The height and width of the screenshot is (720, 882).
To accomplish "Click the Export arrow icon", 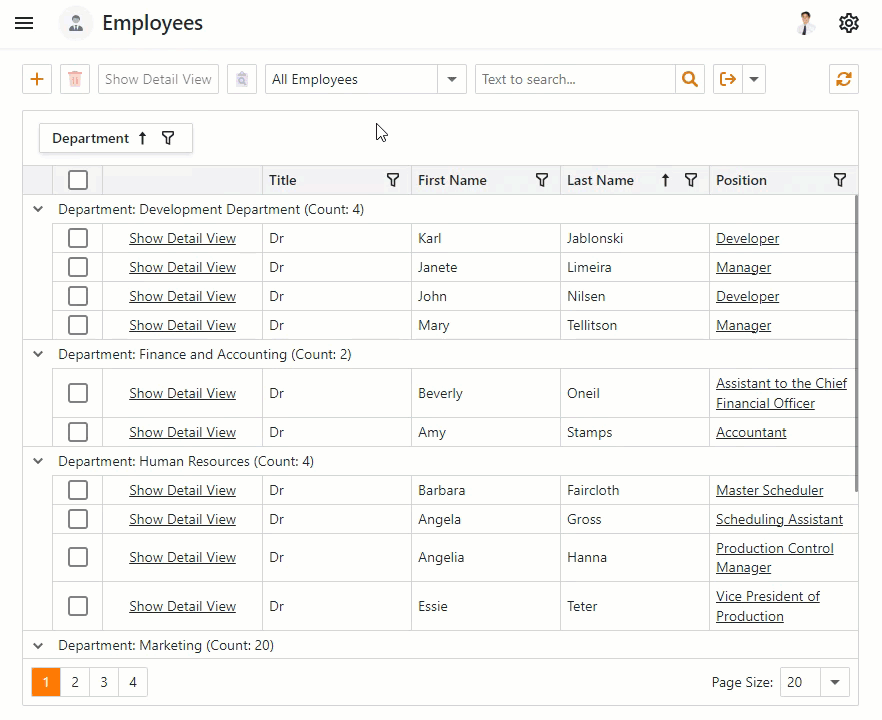I will (728, 79).
